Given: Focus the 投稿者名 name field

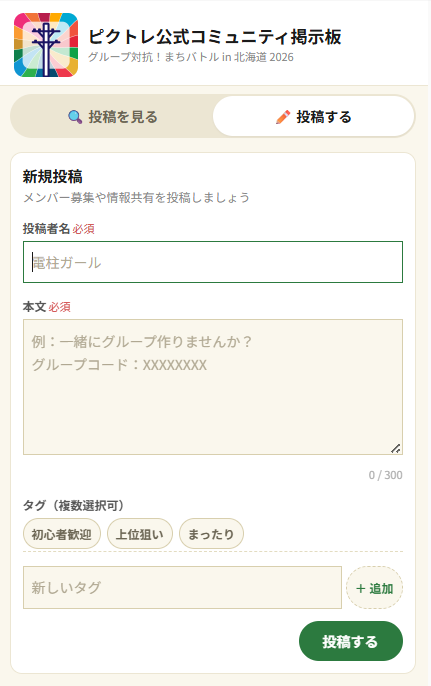Looking at the screenshot, I should [213, 262].
